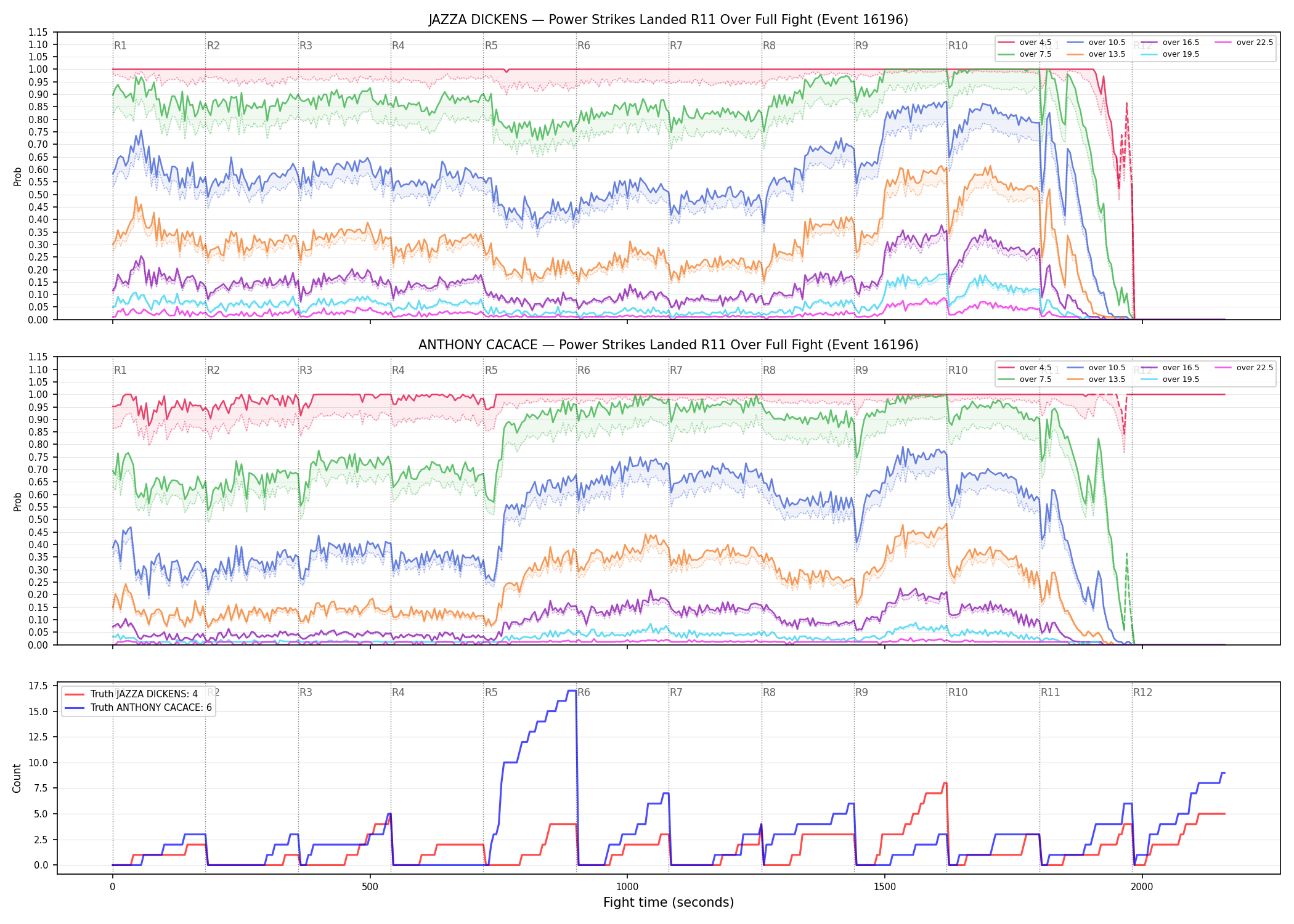The height and width of the screenshot is (924, 1294).
Task: Click the 2000 tick label on time axis
Action: (1142, 887)
